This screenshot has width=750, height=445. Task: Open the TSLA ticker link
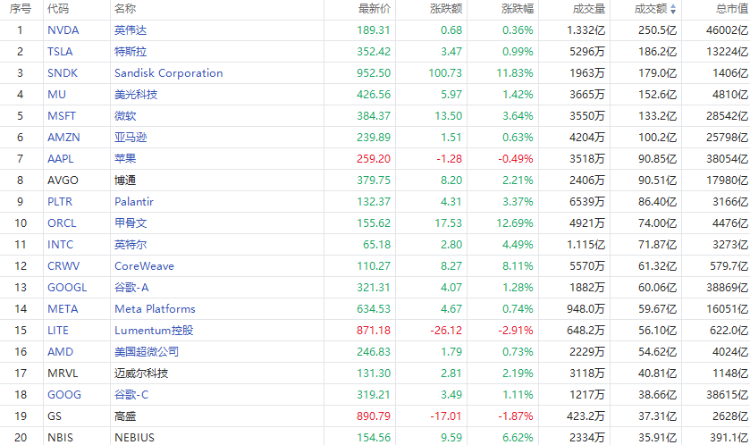tap(60, 52)
